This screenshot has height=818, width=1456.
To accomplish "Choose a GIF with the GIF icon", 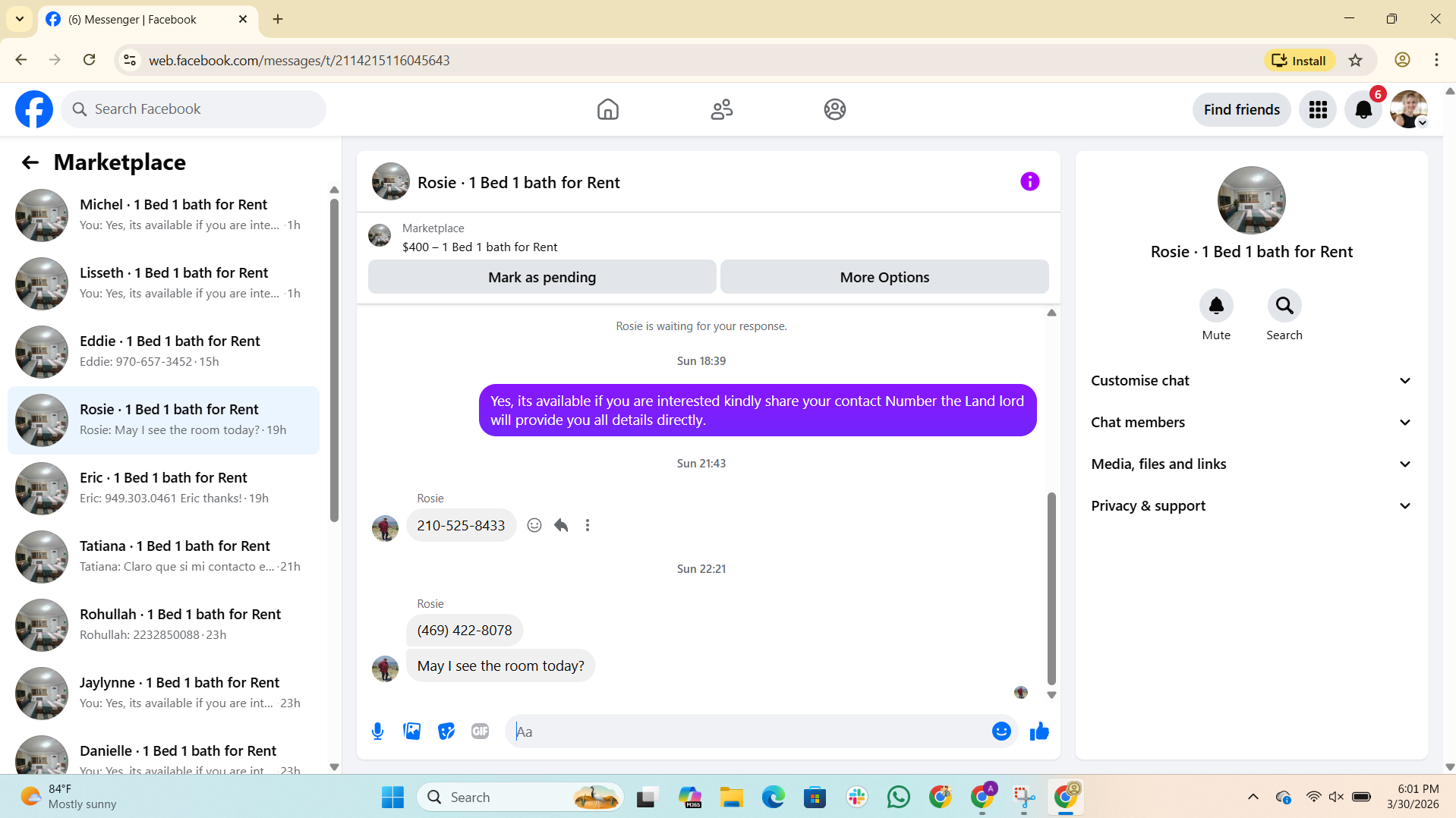I will point(480,731).
